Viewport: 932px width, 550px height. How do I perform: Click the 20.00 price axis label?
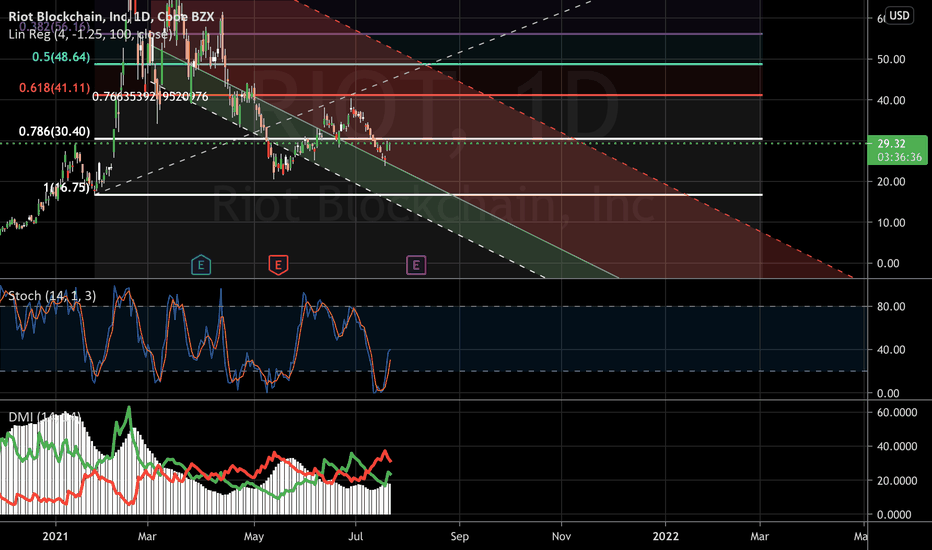(x=891, y=181)
